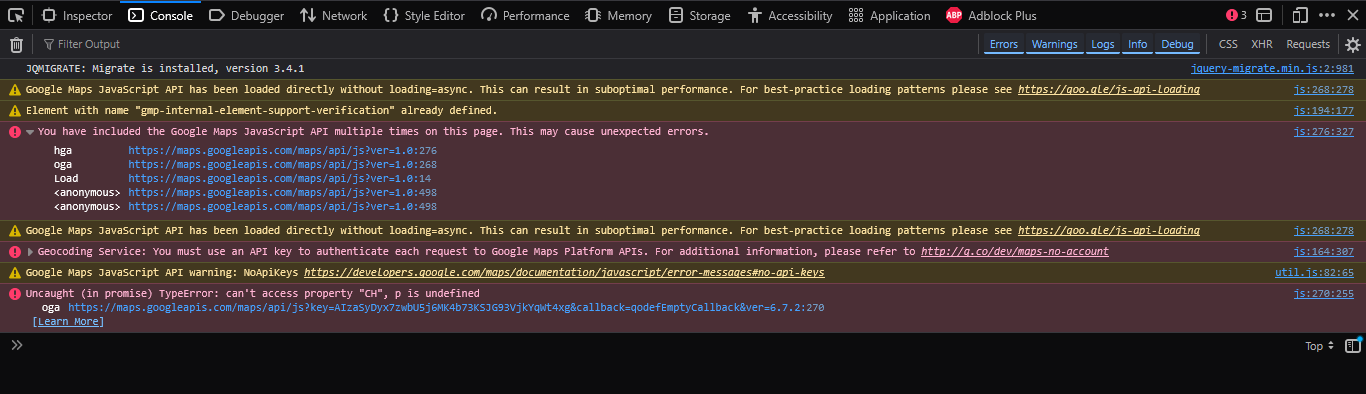The width and height of the screenshot is (1366, 394).
Task: Toggle the Debug filter button
Action: click(1178, 44)
